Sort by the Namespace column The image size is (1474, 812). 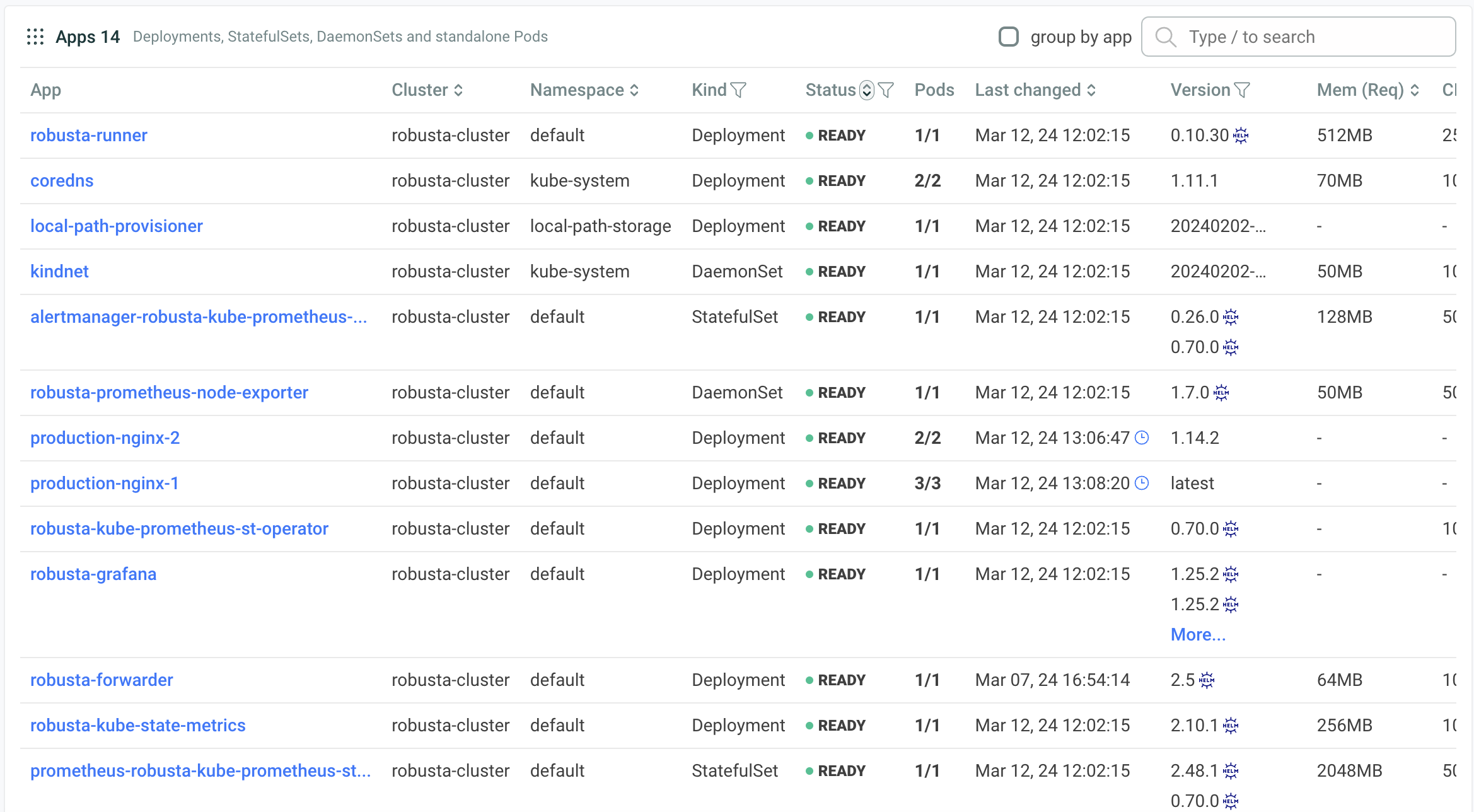click(634, 90)
